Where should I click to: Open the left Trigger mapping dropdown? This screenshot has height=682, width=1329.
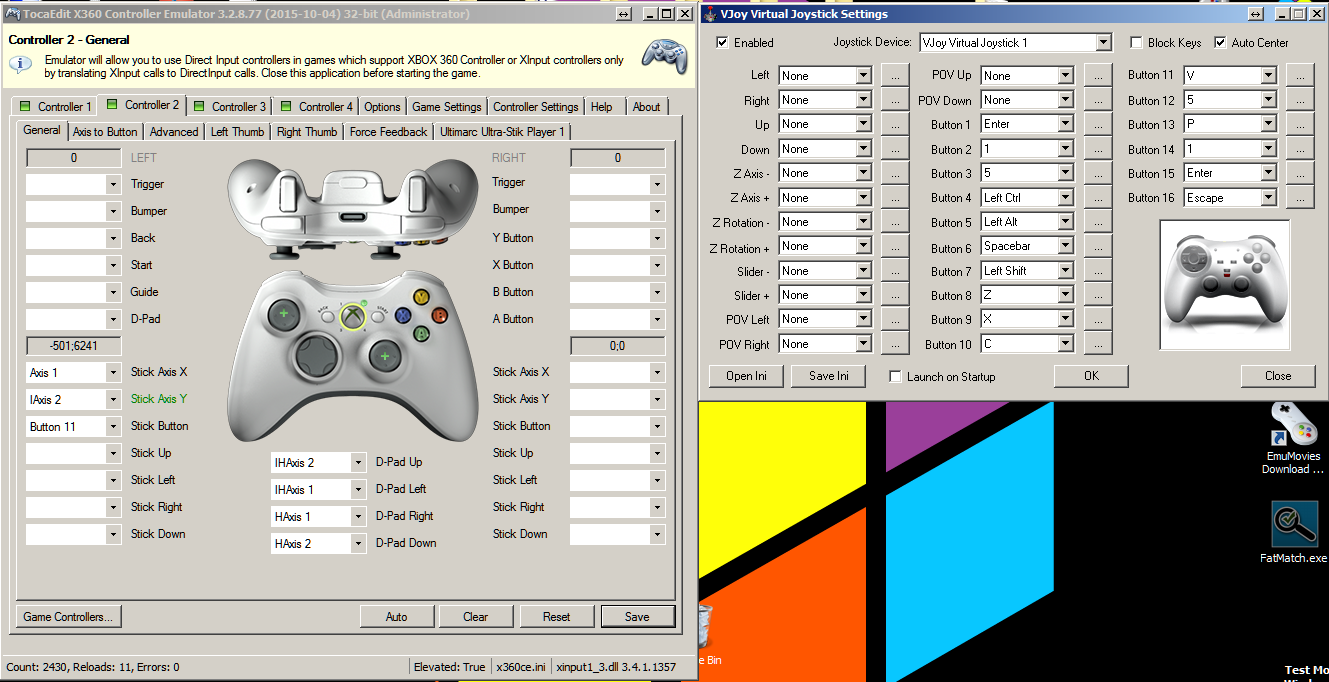112,185
